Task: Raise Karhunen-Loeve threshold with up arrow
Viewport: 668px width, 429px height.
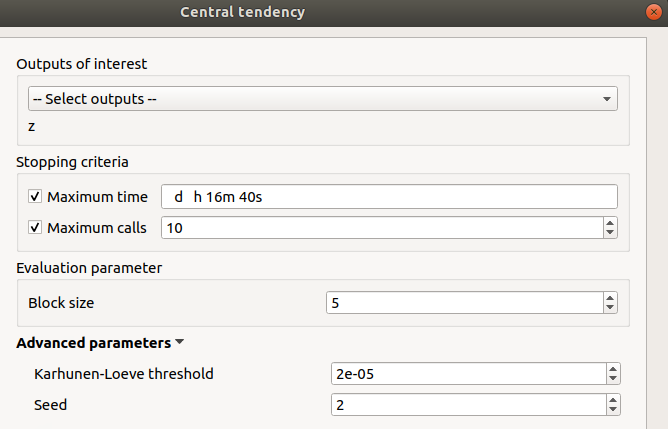Action: click(612, 369)
